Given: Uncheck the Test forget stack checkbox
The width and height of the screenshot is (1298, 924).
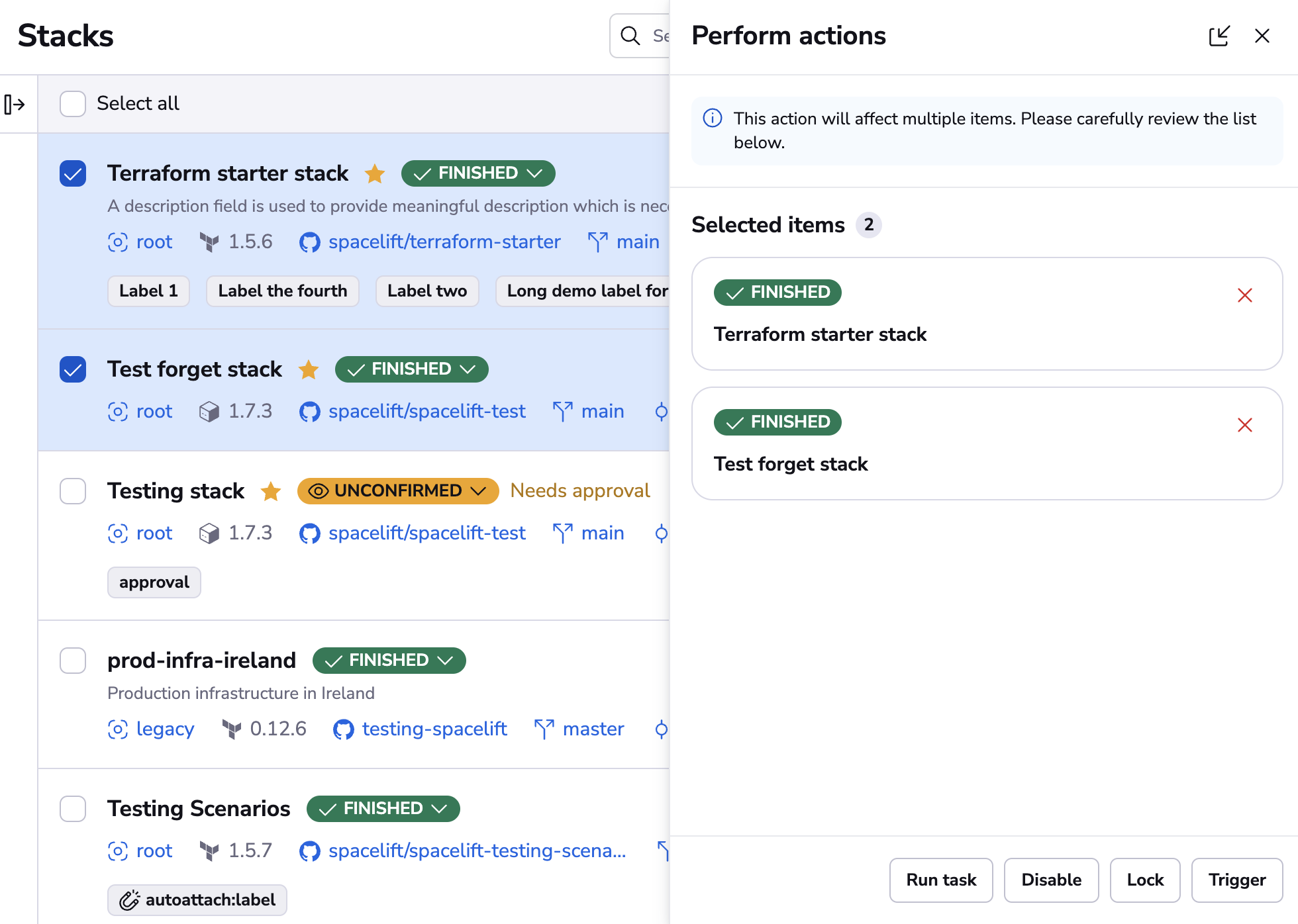Looking at the screenshot, I should (72, 370).
